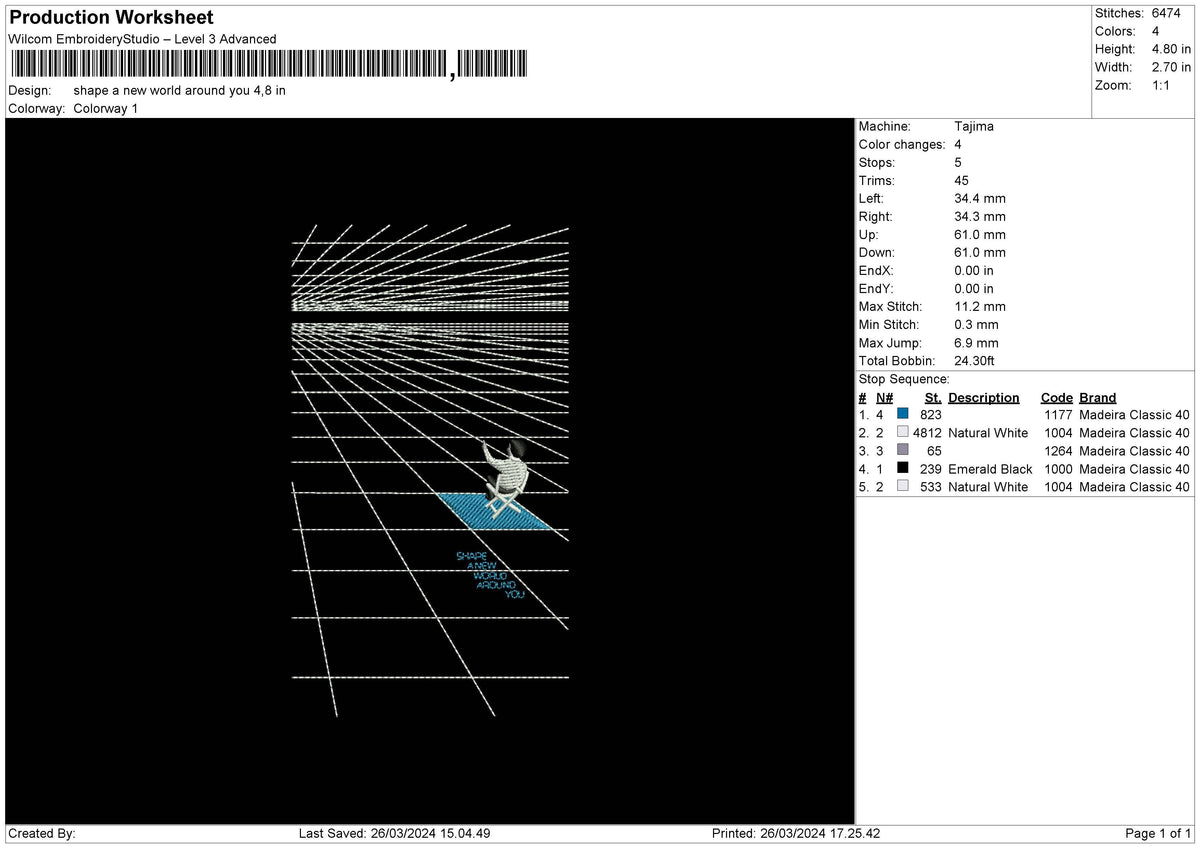Click the seated figure in the design
Screen dimensions: 1200x848
tap(506, 476)
